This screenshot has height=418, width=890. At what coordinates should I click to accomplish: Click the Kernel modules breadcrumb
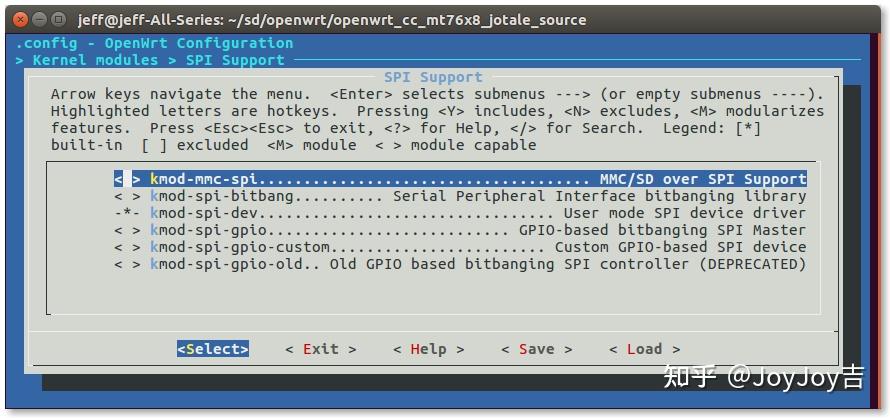point(95,60)
